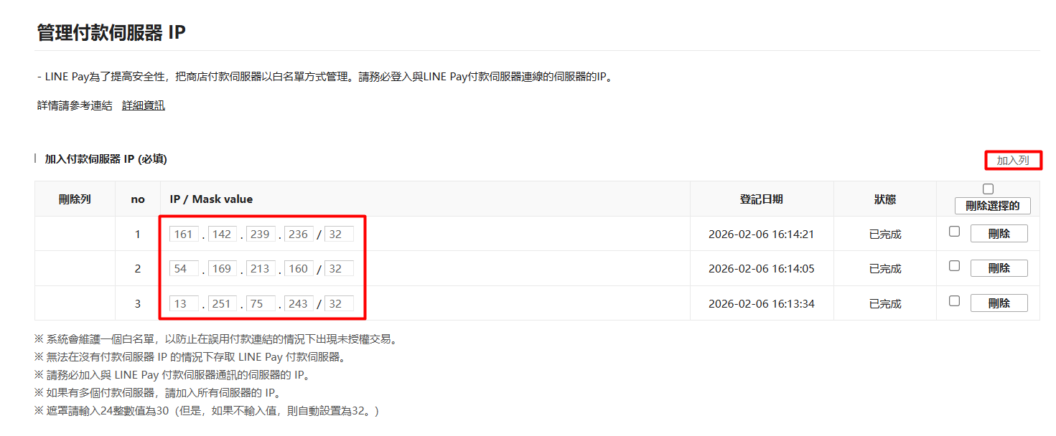
Task: Check the checkbox for row 2
Action: click(x=954, y=266)
